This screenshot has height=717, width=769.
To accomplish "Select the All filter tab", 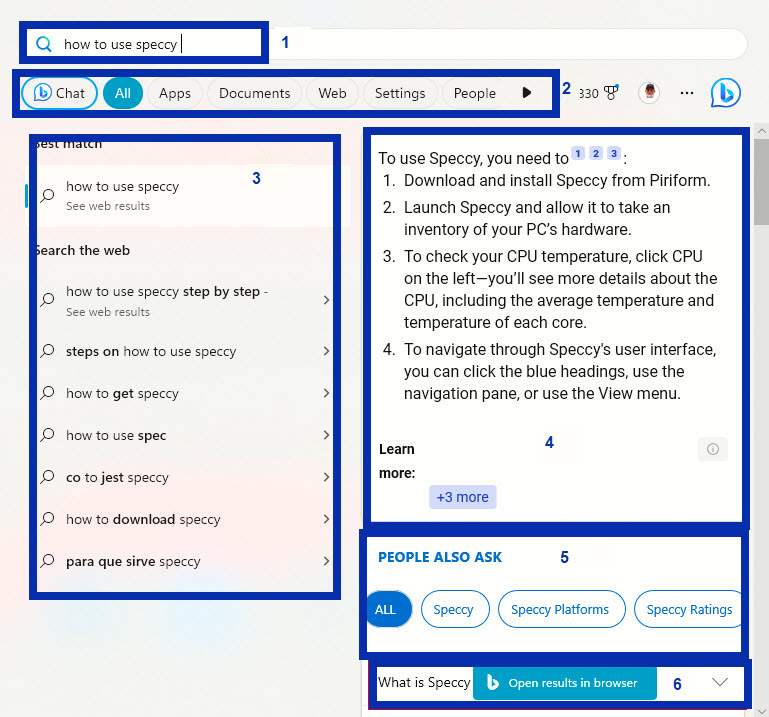I will tap(123, 93).
